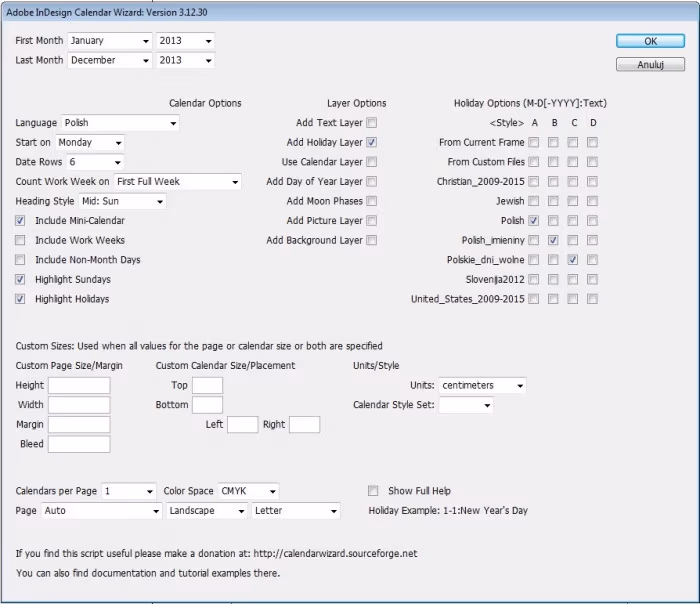
Task: Change the Landscape orientation dropdown
Action: point(207,511)
